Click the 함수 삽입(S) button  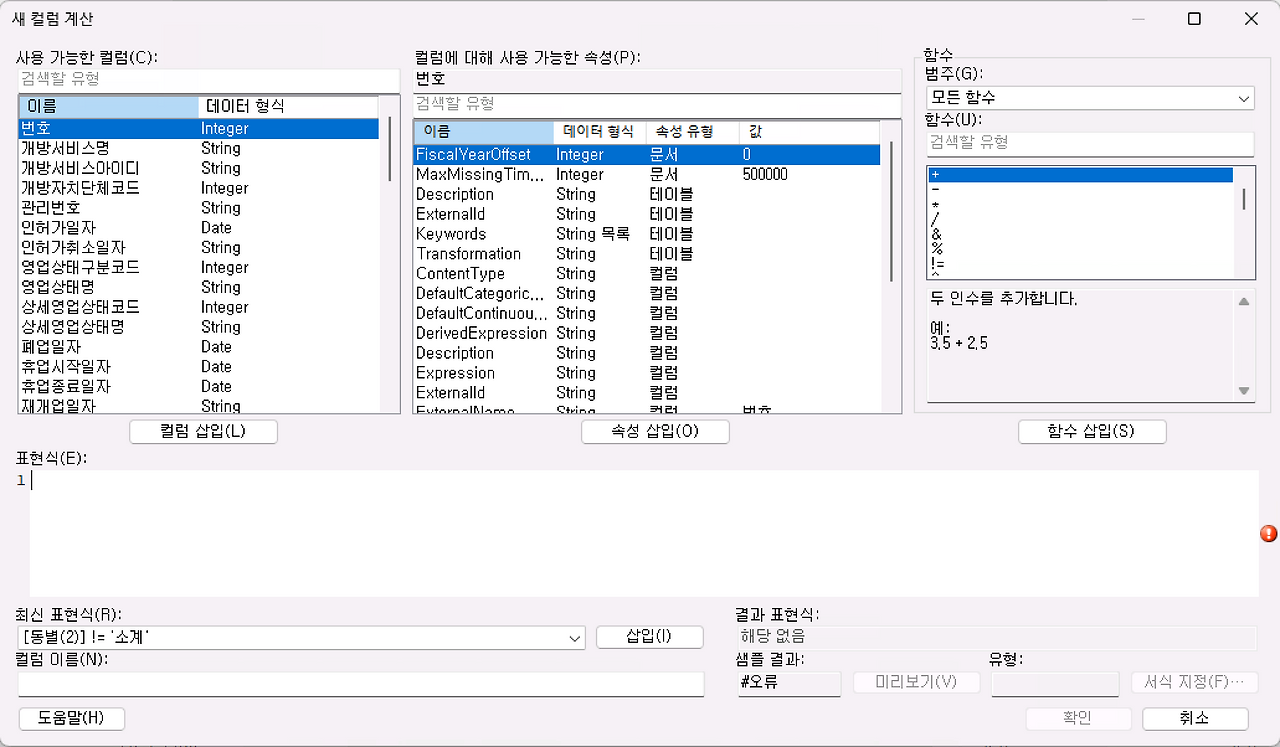coord(1092,431)
